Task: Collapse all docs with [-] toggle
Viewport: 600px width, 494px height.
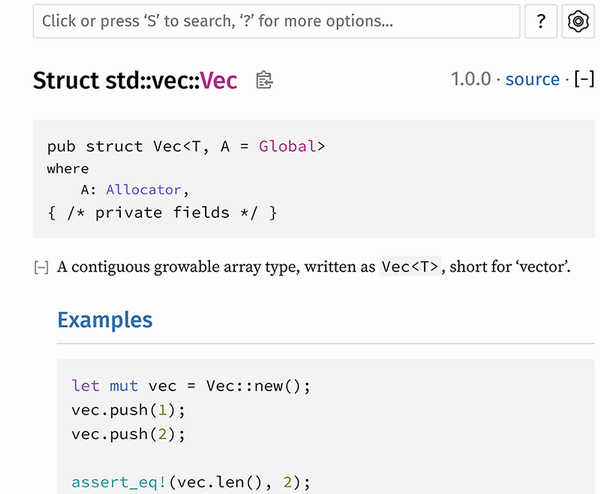Action: [584, 79]
